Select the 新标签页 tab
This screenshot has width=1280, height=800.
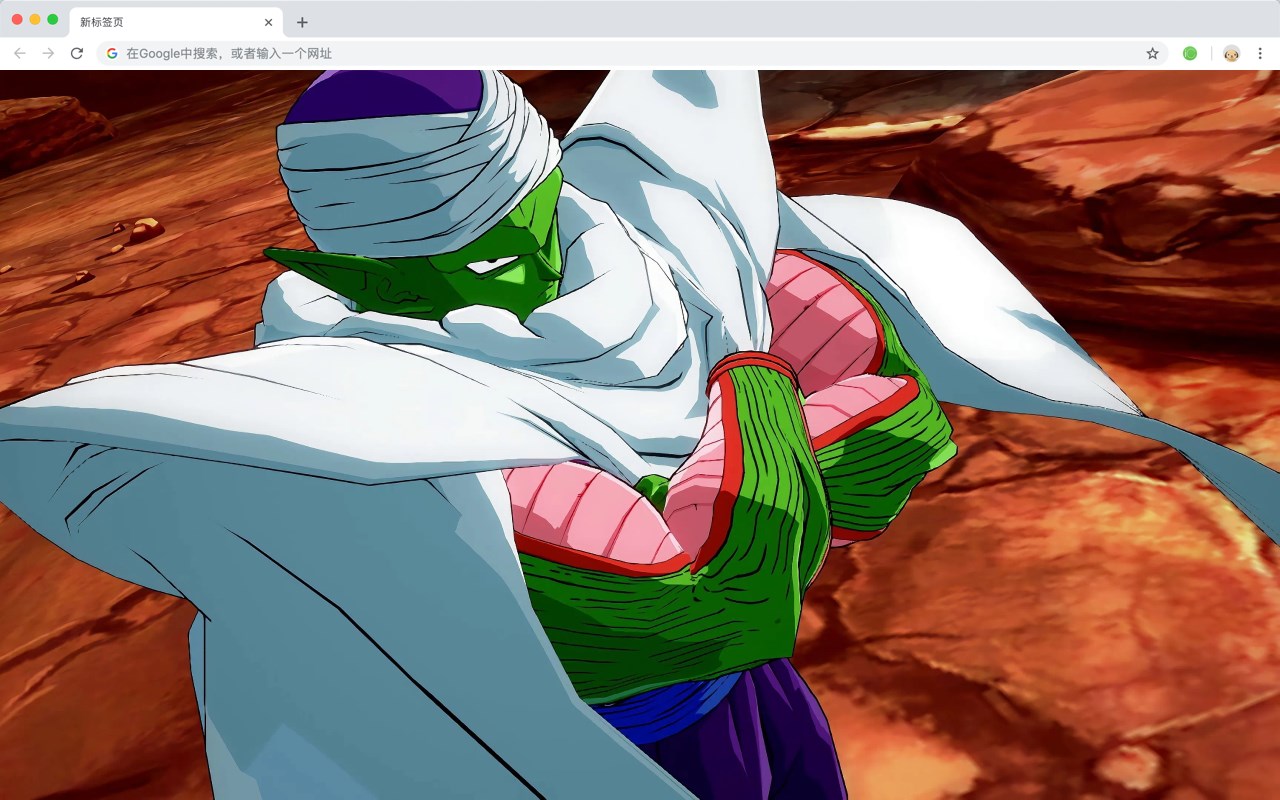175,22
